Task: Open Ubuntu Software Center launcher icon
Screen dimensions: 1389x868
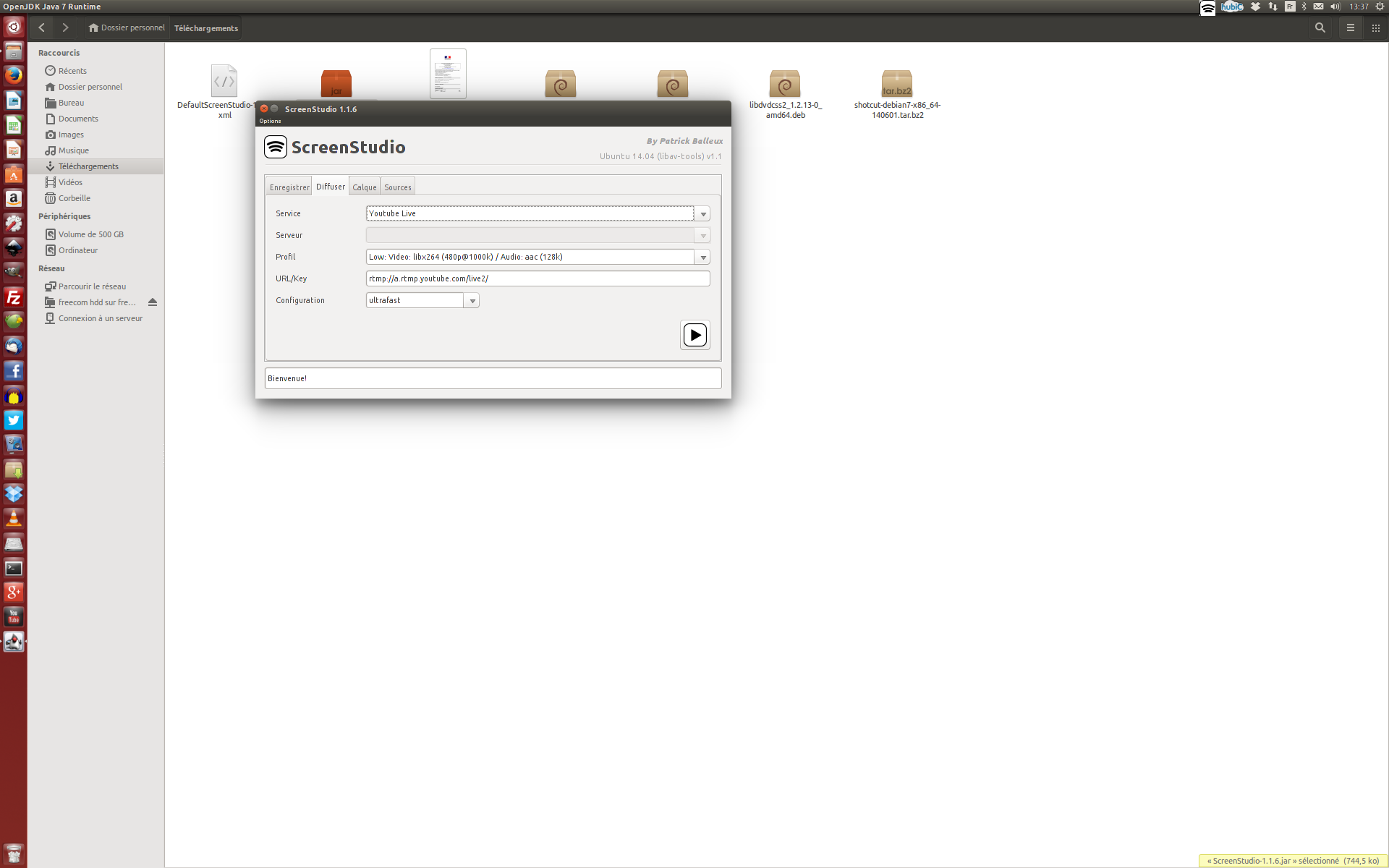Action: coord(14,174)
